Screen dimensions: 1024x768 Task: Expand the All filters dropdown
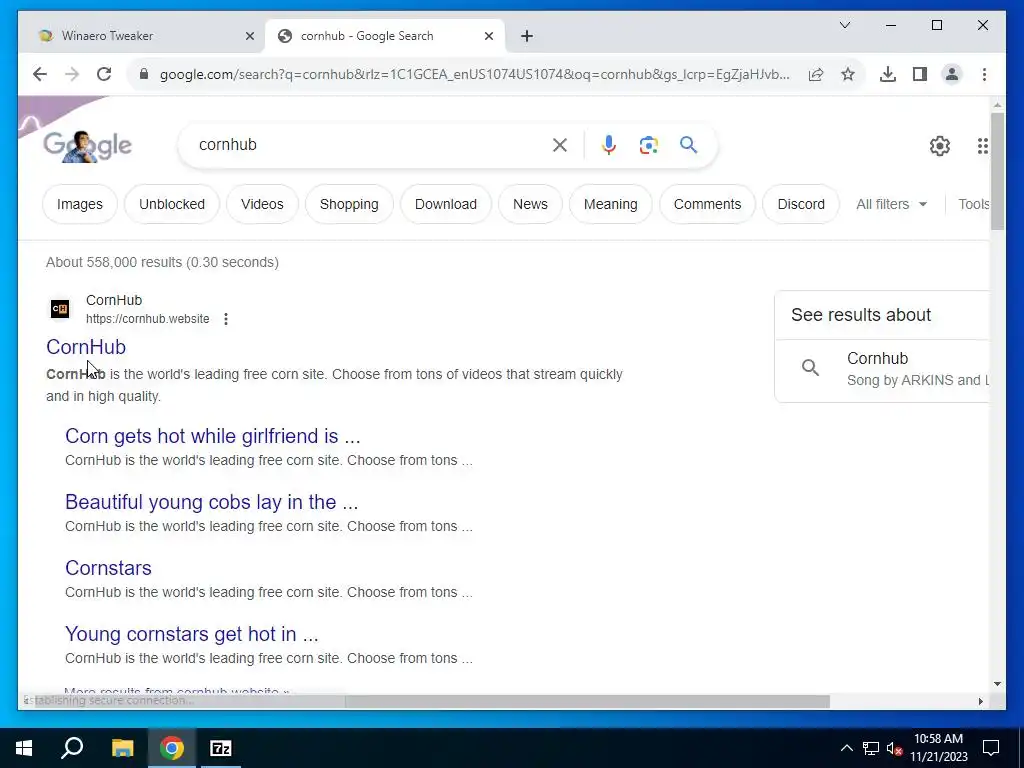coord(891,204)
